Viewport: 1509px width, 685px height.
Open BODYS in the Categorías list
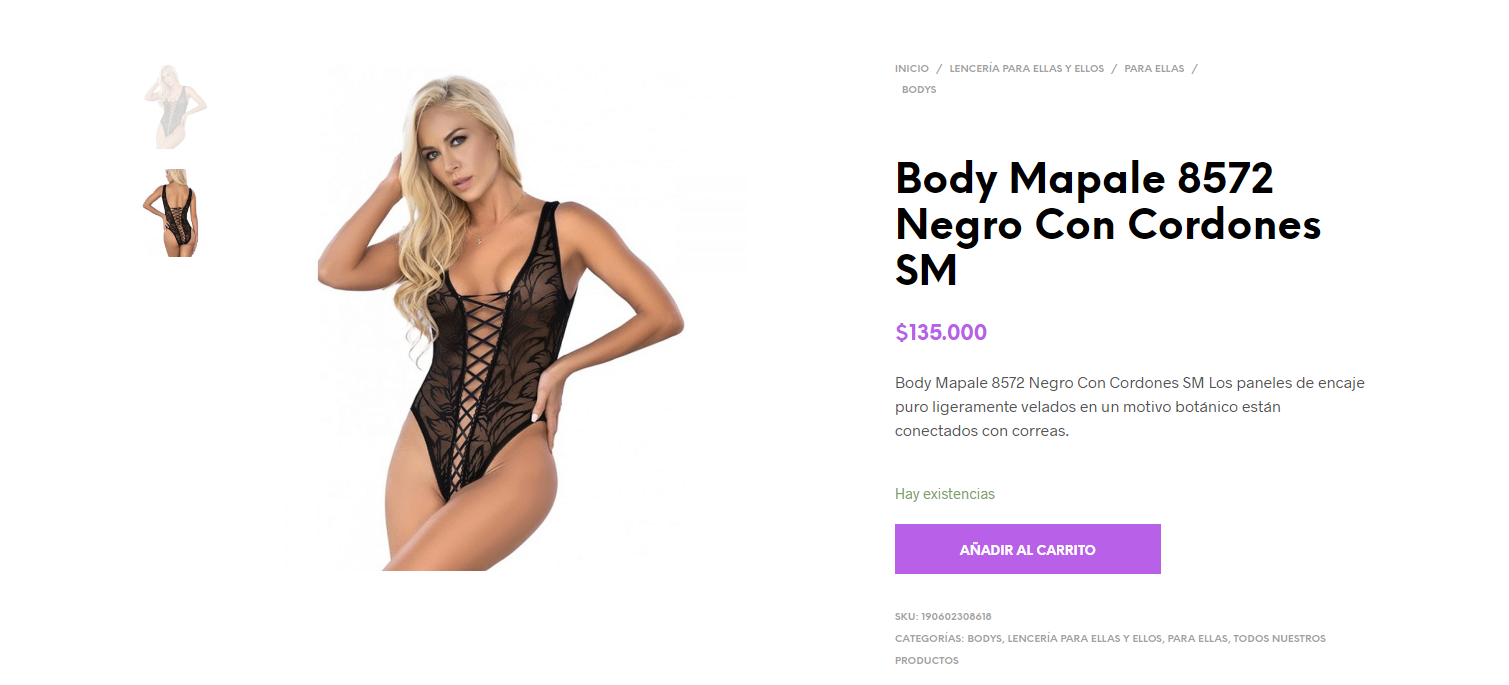tap(984, 639)
